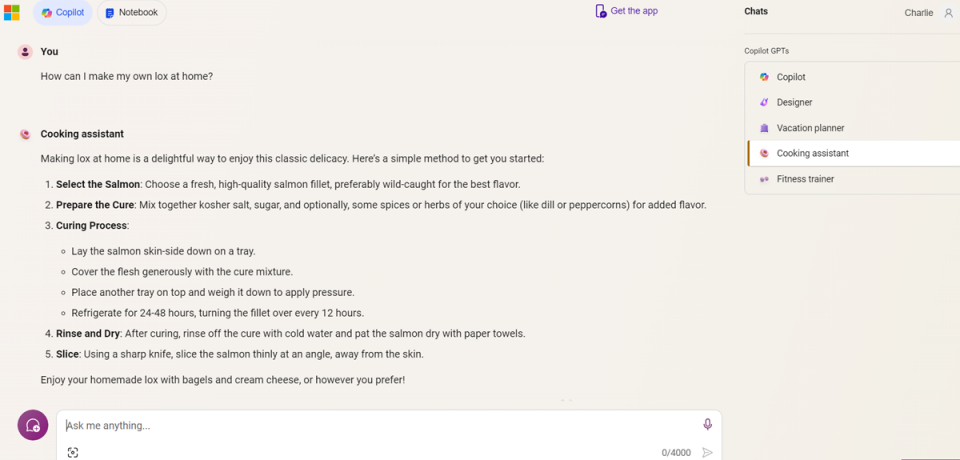960x460 pixels.
Task: Select the Designer GPT icon
Action: [x=764, y=103]
